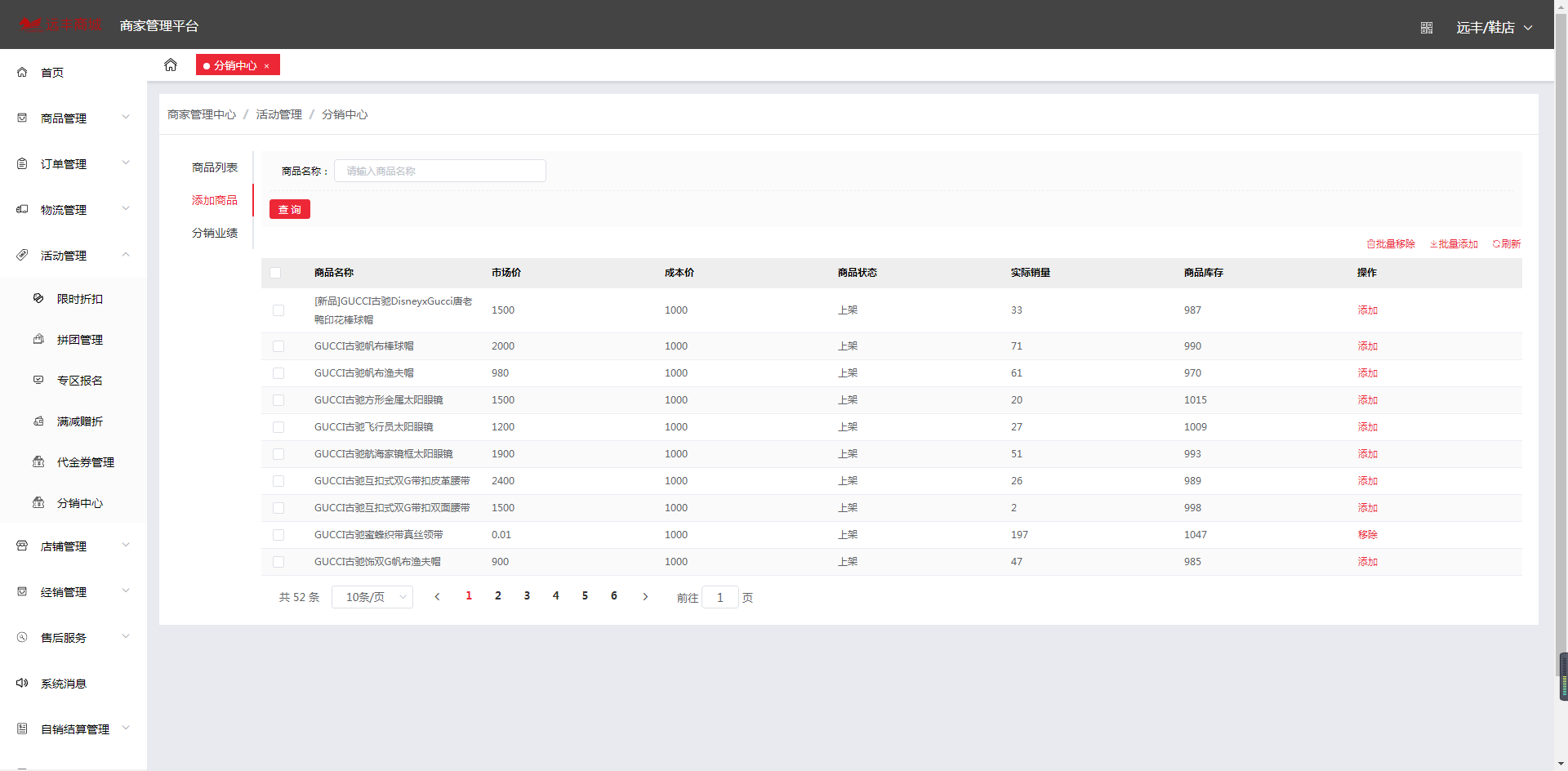Expand the 订单管理 menu chevron
The width and height of the screenshot is (1568, 771).
click(x=126, y=163)
